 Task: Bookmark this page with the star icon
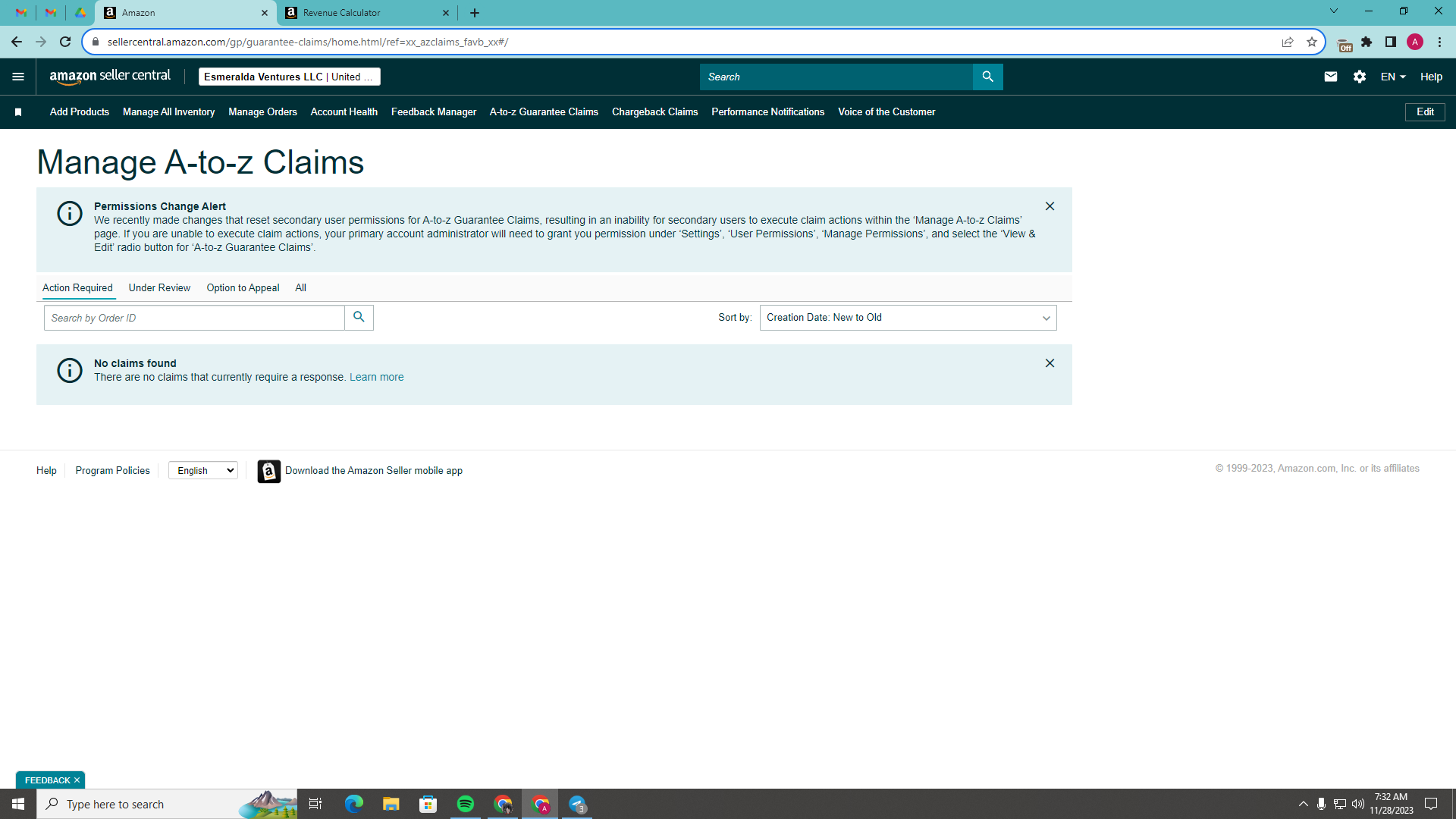coord(1312,42)
